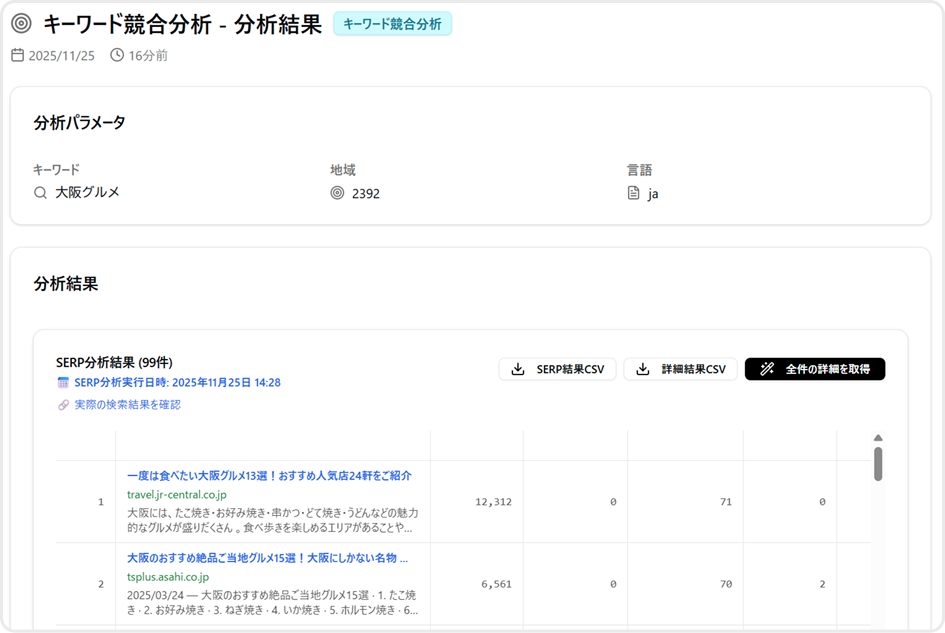Viewport: 945px width, 633px height.
Task: Select the 12,312 cell in row one
Action: tap(493, 502)
